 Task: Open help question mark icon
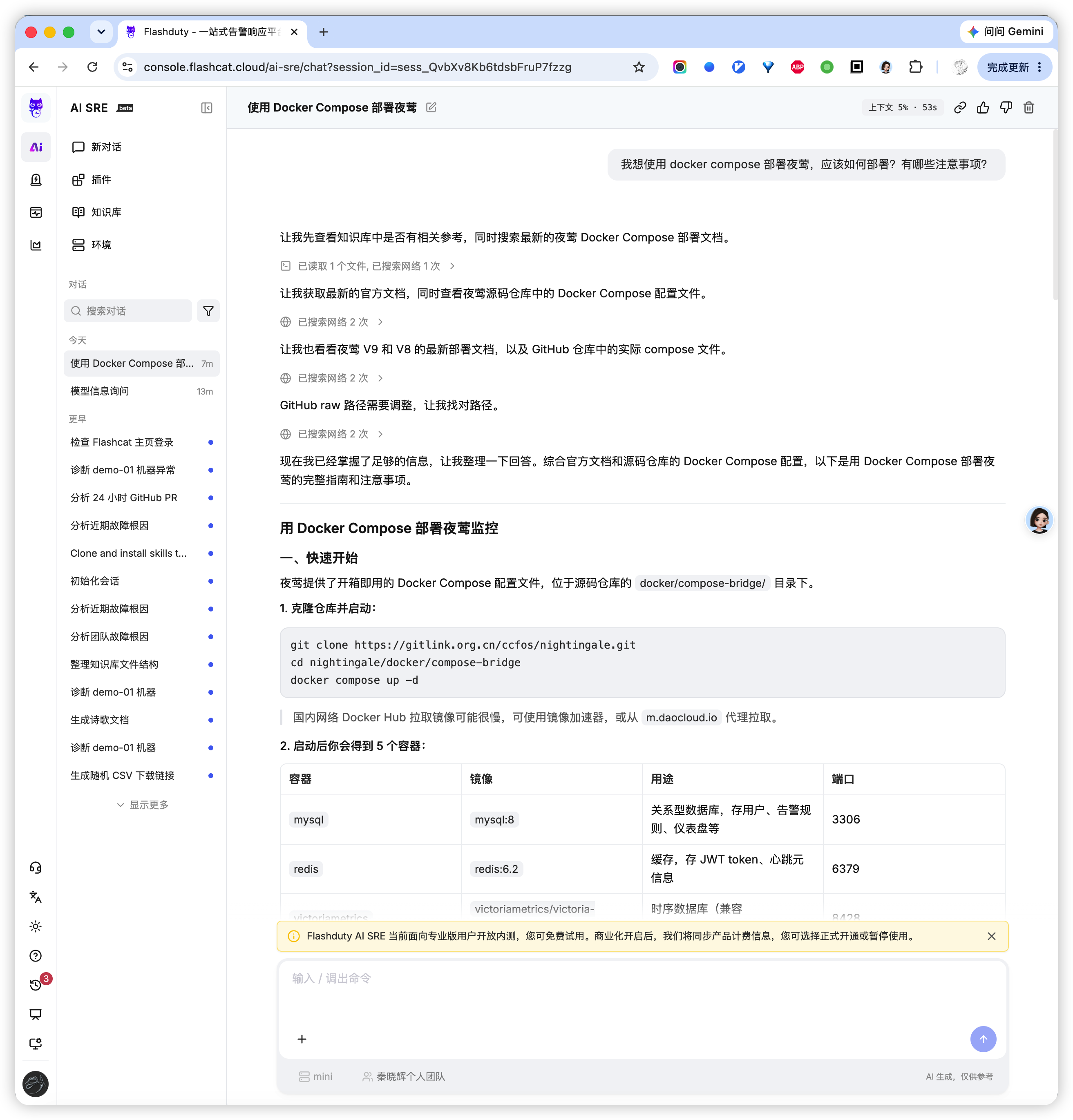pos(36,955)
